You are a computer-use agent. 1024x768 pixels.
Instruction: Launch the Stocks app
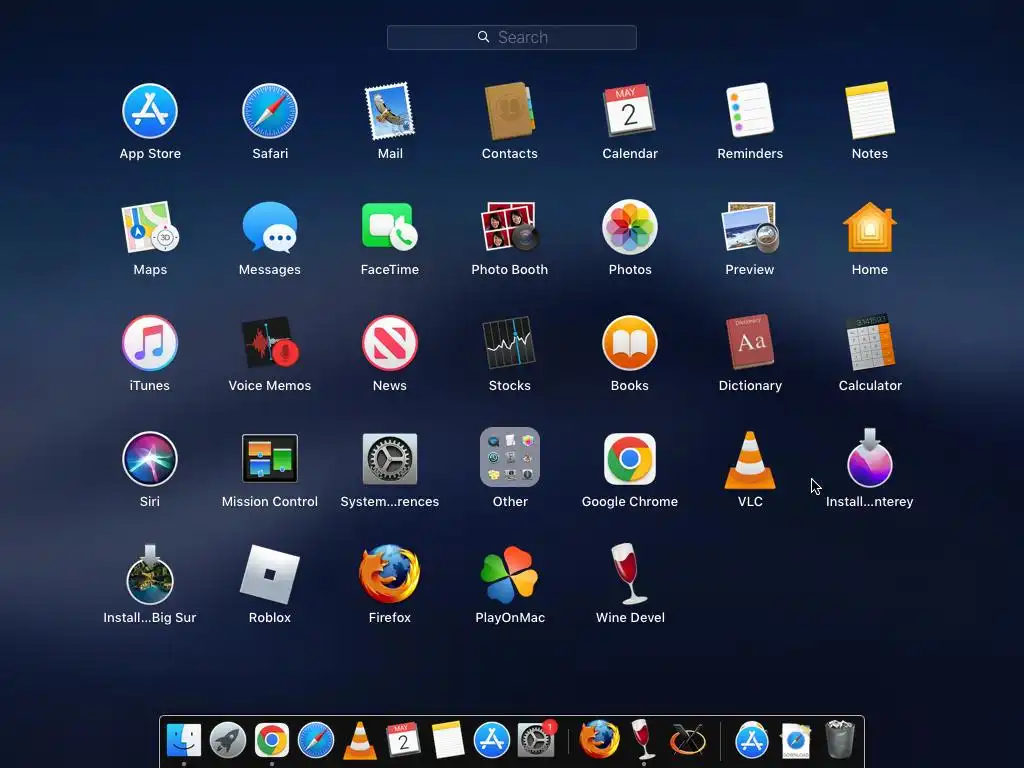point(509,343)
